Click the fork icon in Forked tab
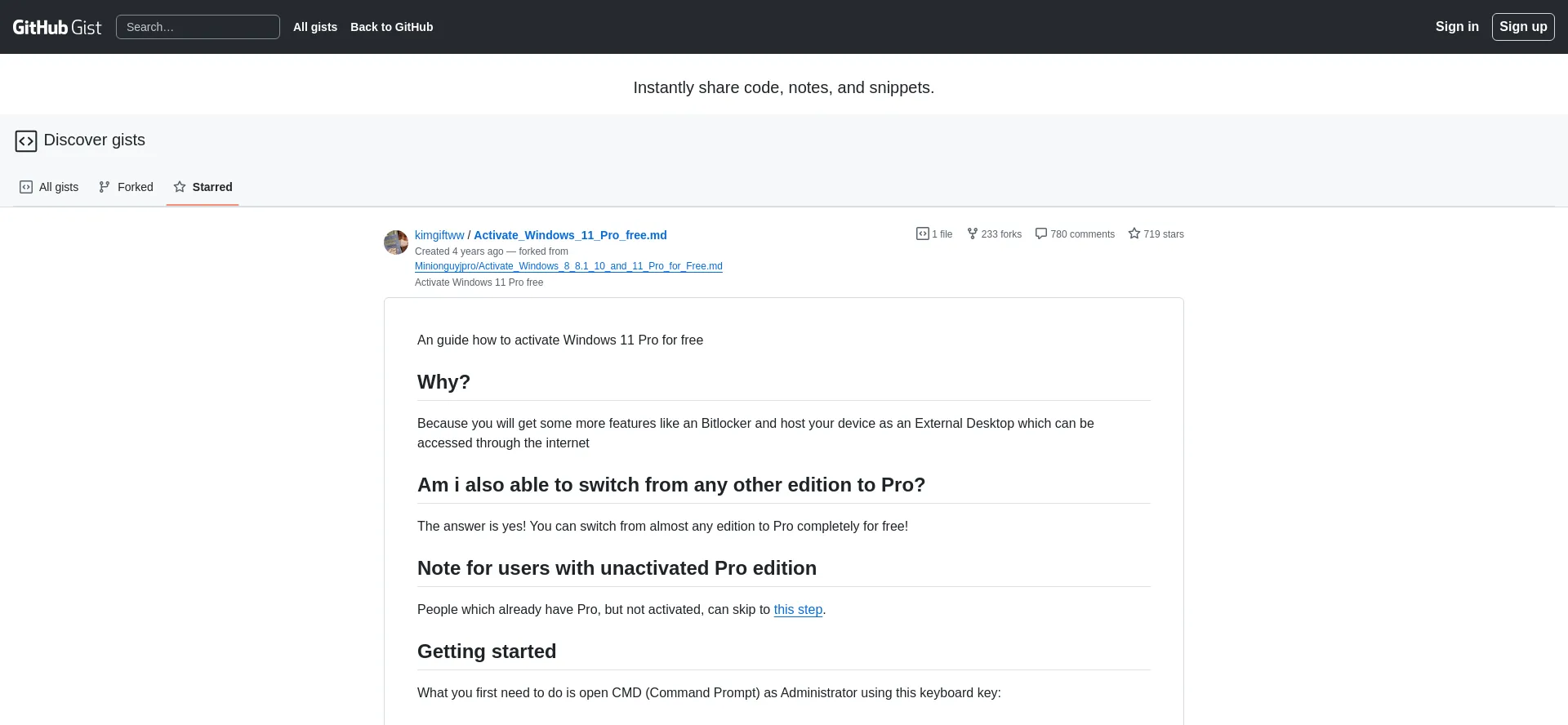The width and height of the screenshot is (1568, 725). point(105,187)
